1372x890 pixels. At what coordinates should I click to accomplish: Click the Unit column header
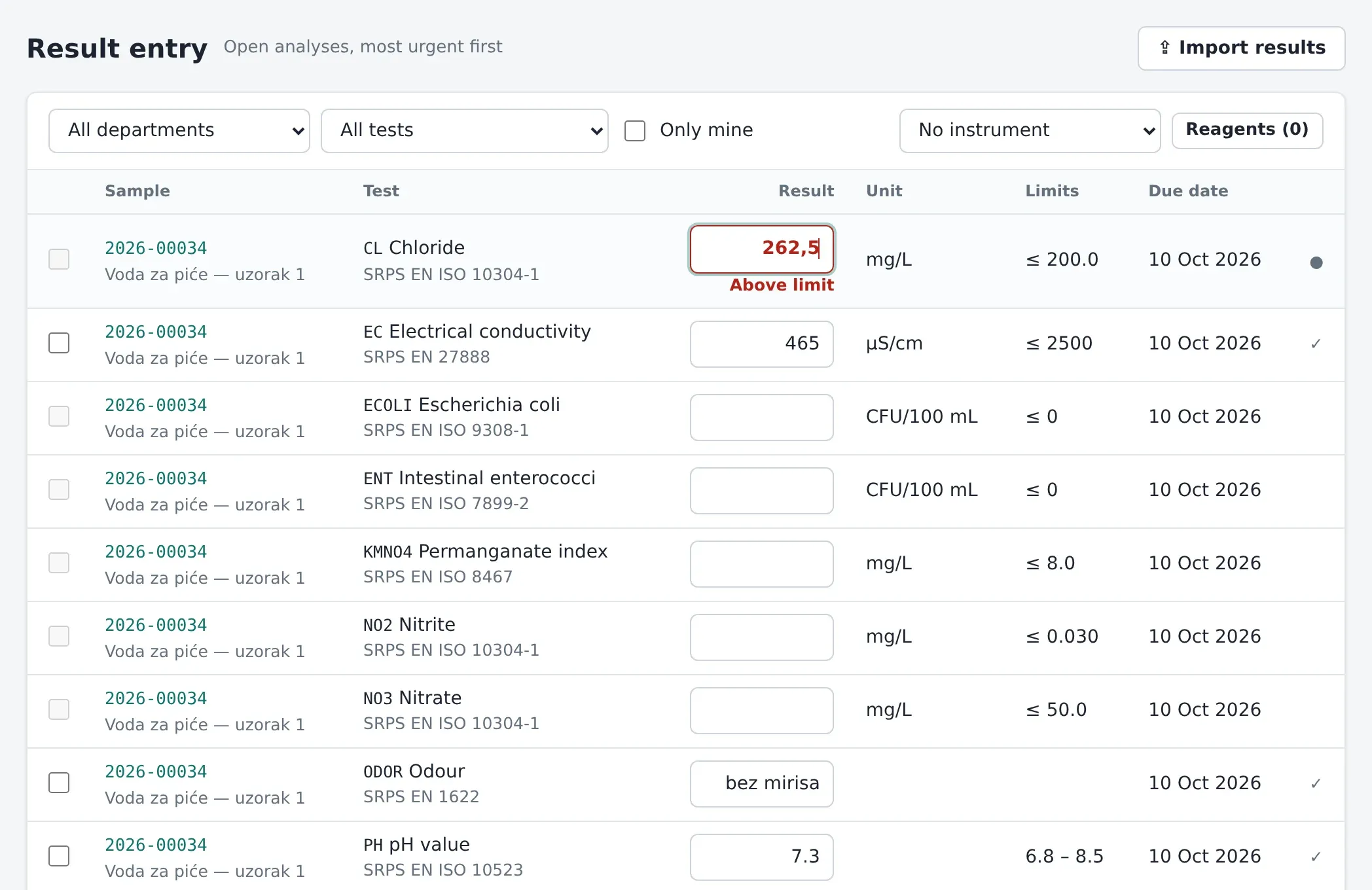click(x=884, y=191)
